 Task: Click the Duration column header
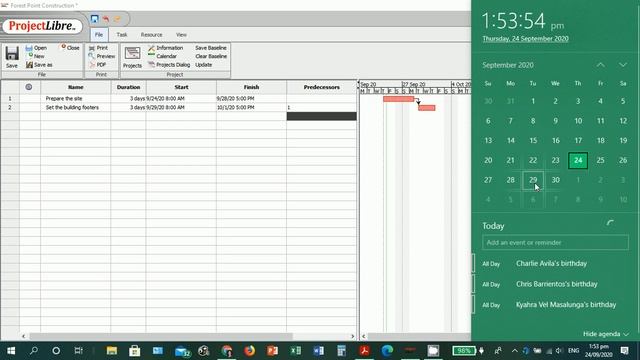[x=128, y=87]
